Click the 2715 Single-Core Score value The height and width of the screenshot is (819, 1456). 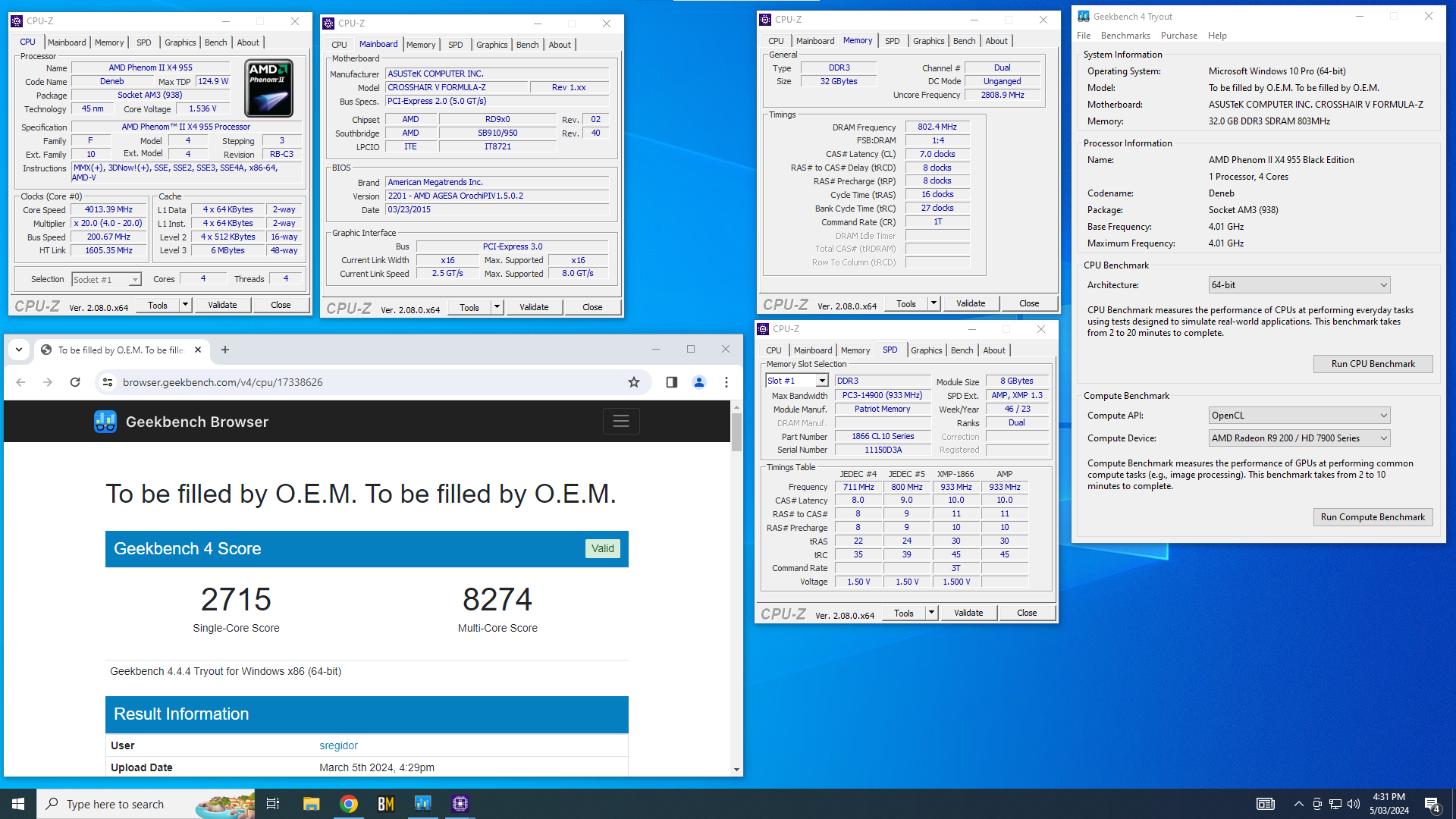coord(236,599)
